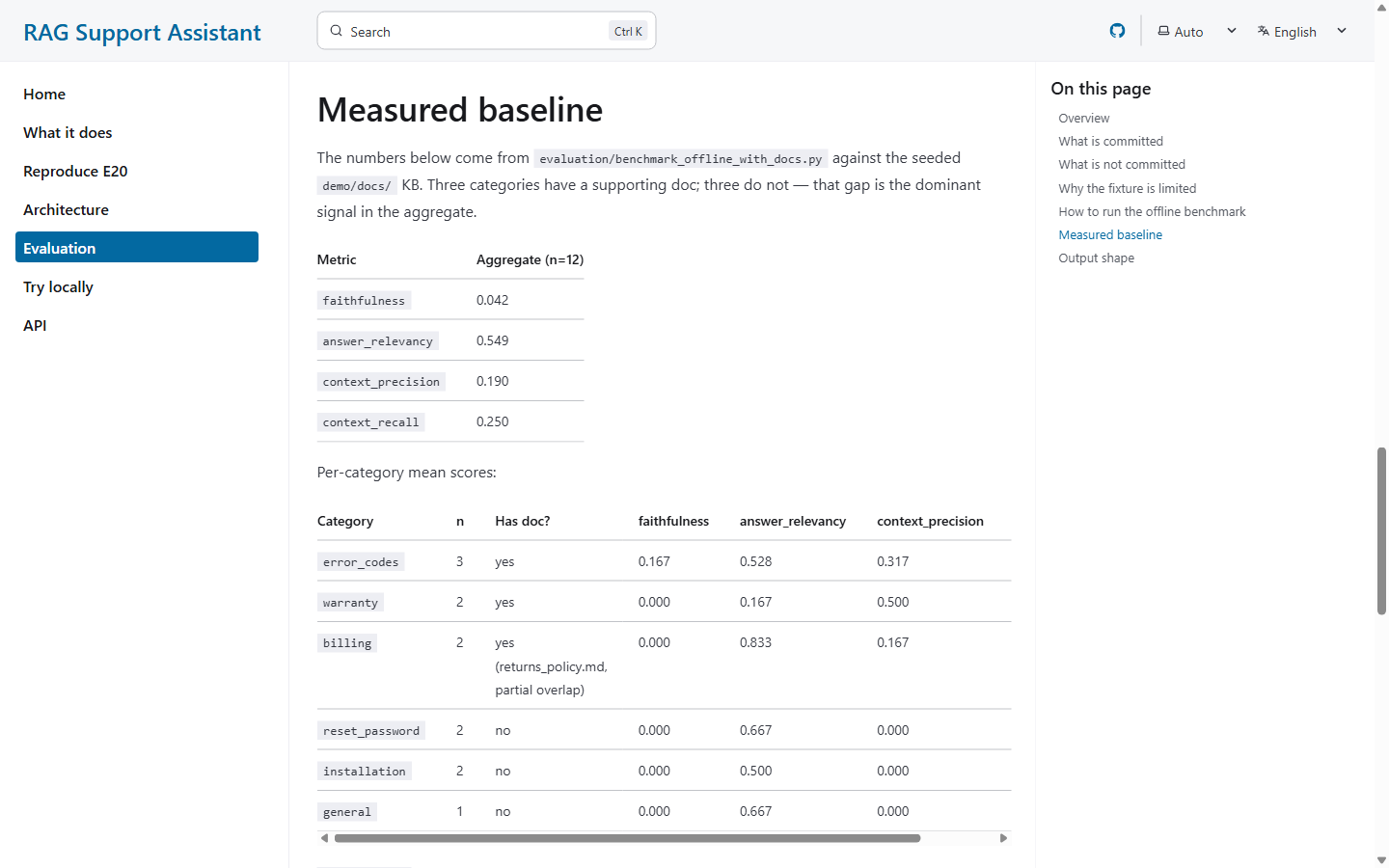The image size is (1389, 868).
Task: Click the On this page heading
Action: 1101,89
